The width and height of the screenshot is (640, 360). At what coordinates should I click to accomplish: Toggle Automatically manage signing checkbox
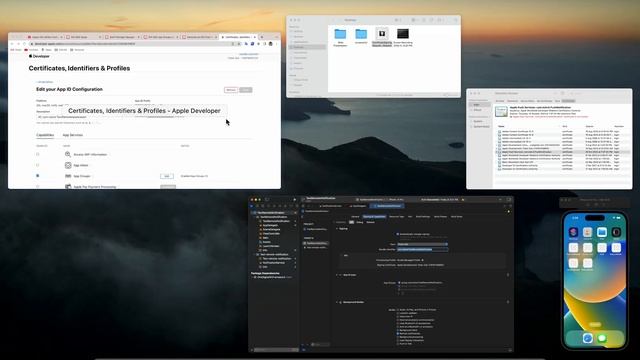pyautogui.click(x=398, y=234)
